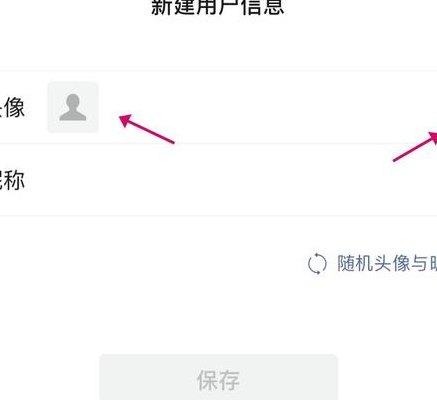The width and height of the screenshot is (437, 400).
Task: Click the divider between the 头像 and 昵称 rows
Action: point(218,144)
